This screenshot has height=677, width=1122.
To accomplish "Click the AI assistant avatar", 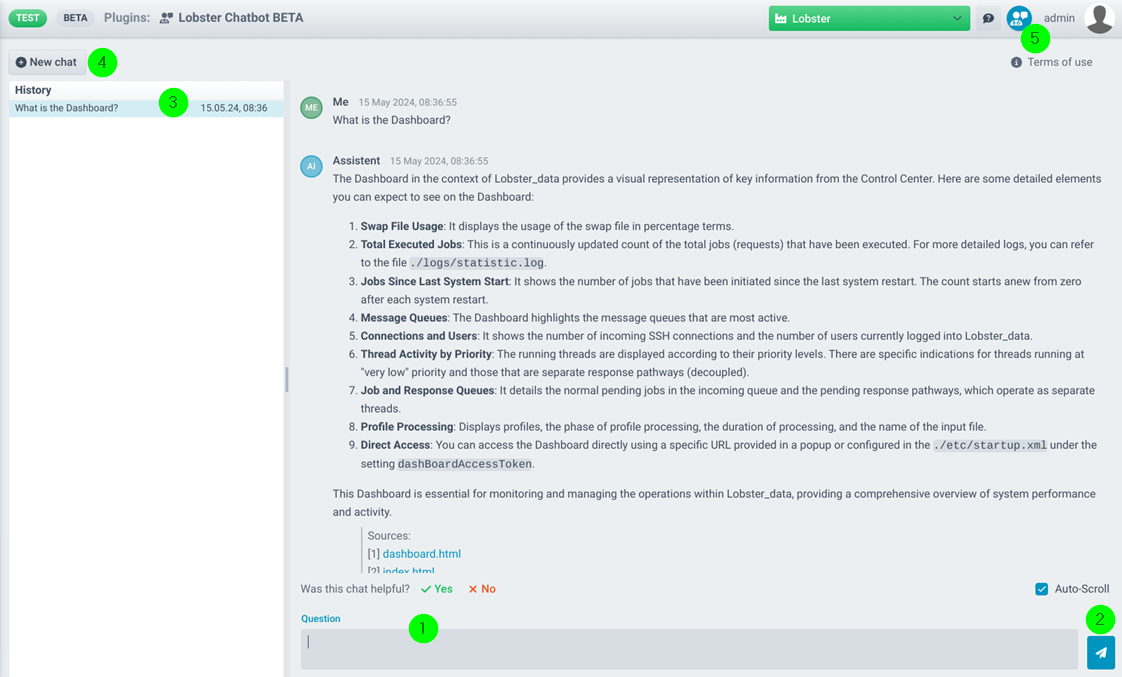I will 311,166.
